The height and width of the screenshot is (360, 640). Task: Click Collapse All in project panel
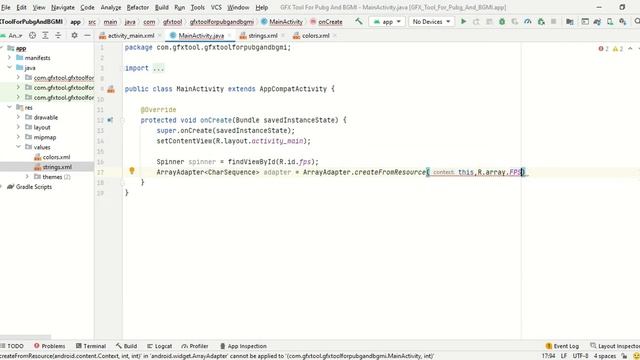58,36
